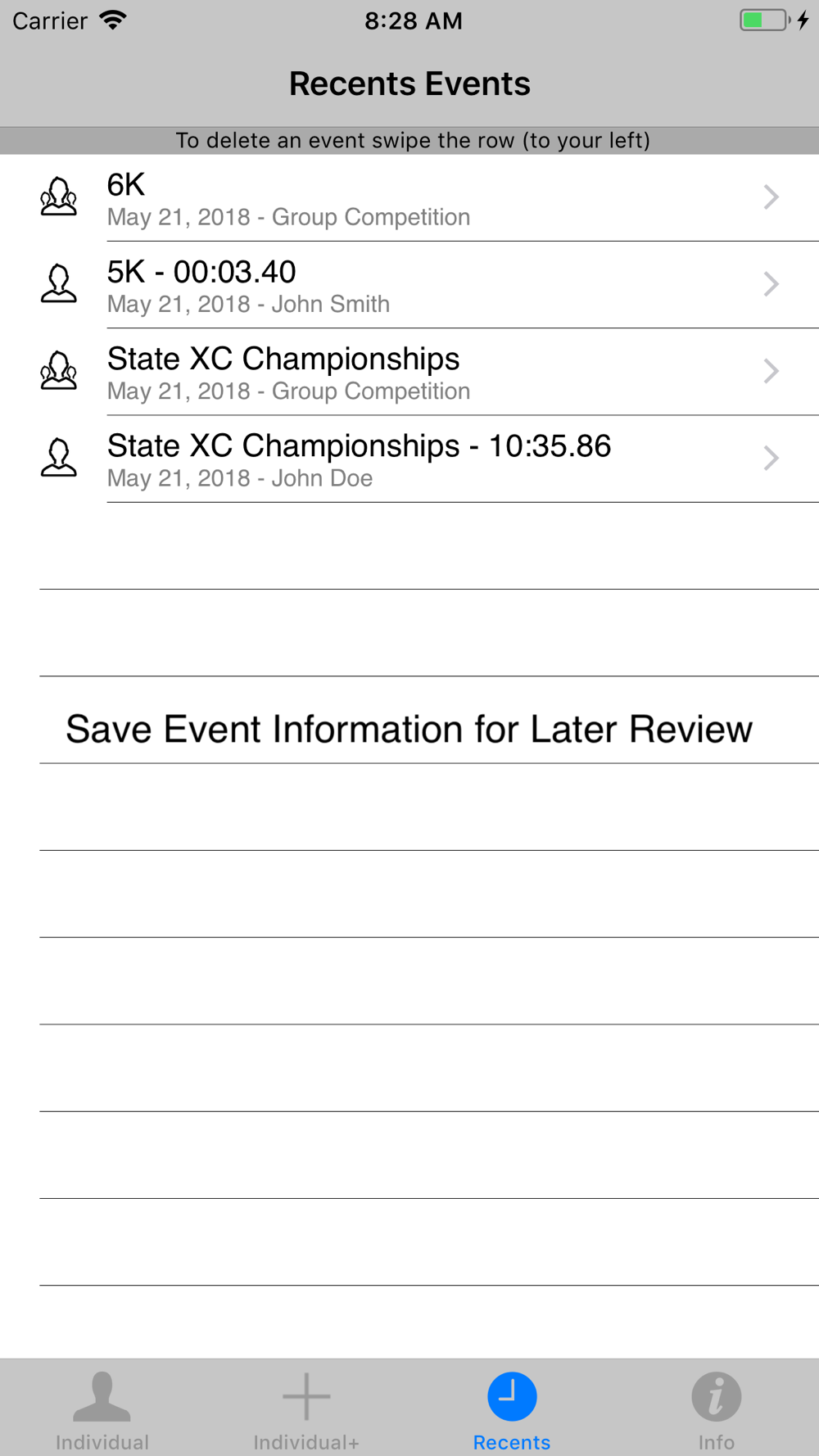
Task: Tap State XC Championships - 10:35.86 title
Action: pos(359,446)
